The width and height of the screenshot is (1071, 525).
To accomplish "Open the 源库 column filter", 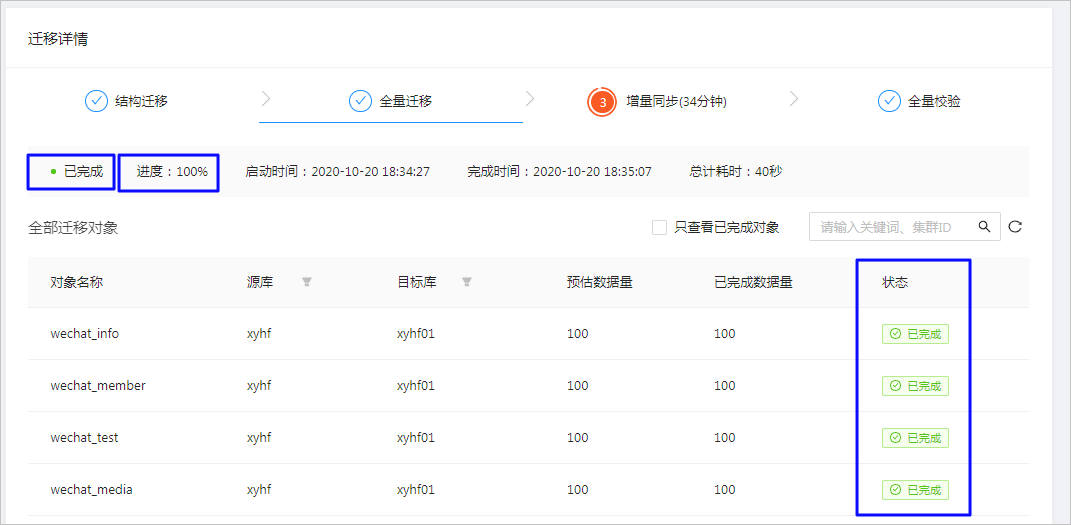I will (307, 282).
